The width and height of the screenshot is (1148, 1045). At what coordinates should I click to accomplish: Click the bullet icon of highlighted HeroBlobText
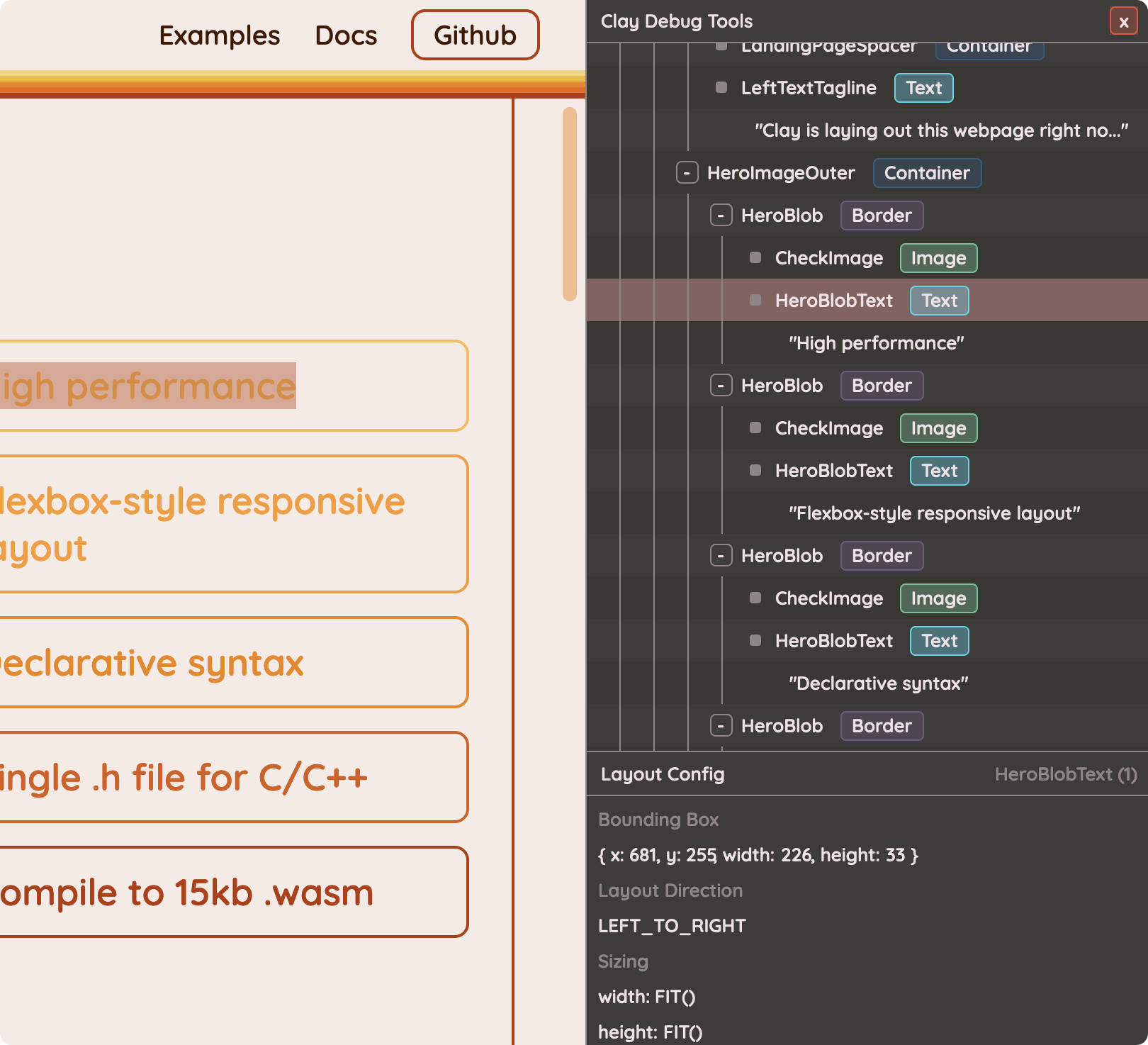pos(755,301)
